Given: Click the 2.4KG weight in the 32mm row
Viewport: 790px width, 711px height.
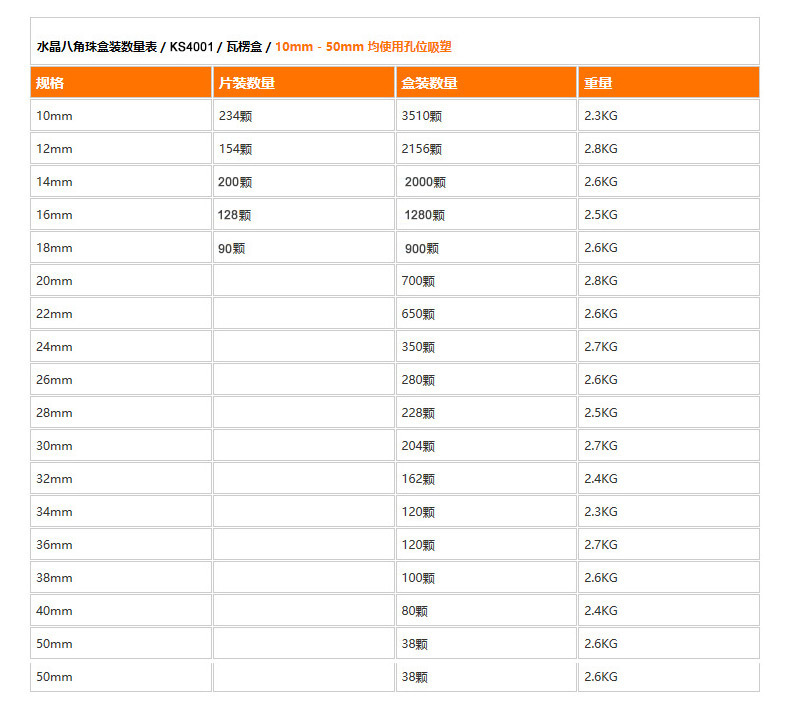Looking at the screenshot, I should pos(600,479).
